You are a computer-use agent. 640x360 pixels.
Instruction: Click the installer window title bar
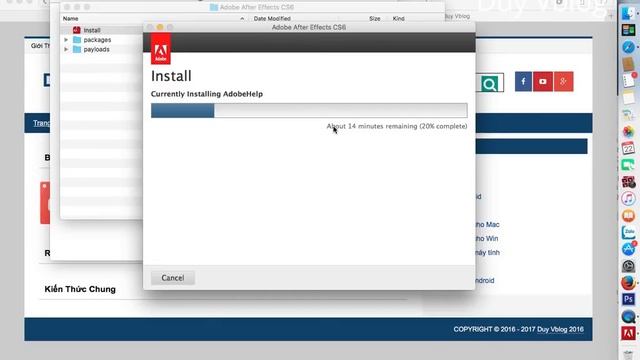tap(309, 27)
